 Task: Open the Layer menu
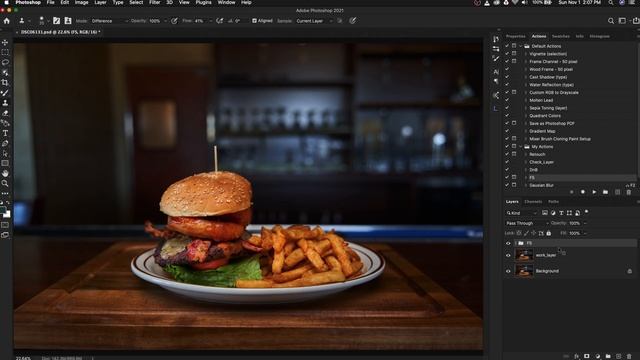click(100, 2)
